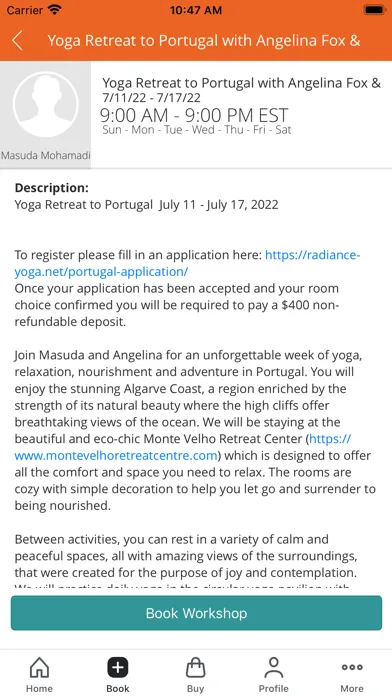
Task: Tap the instructor avatar placeholder image
Action: point(46,105)
